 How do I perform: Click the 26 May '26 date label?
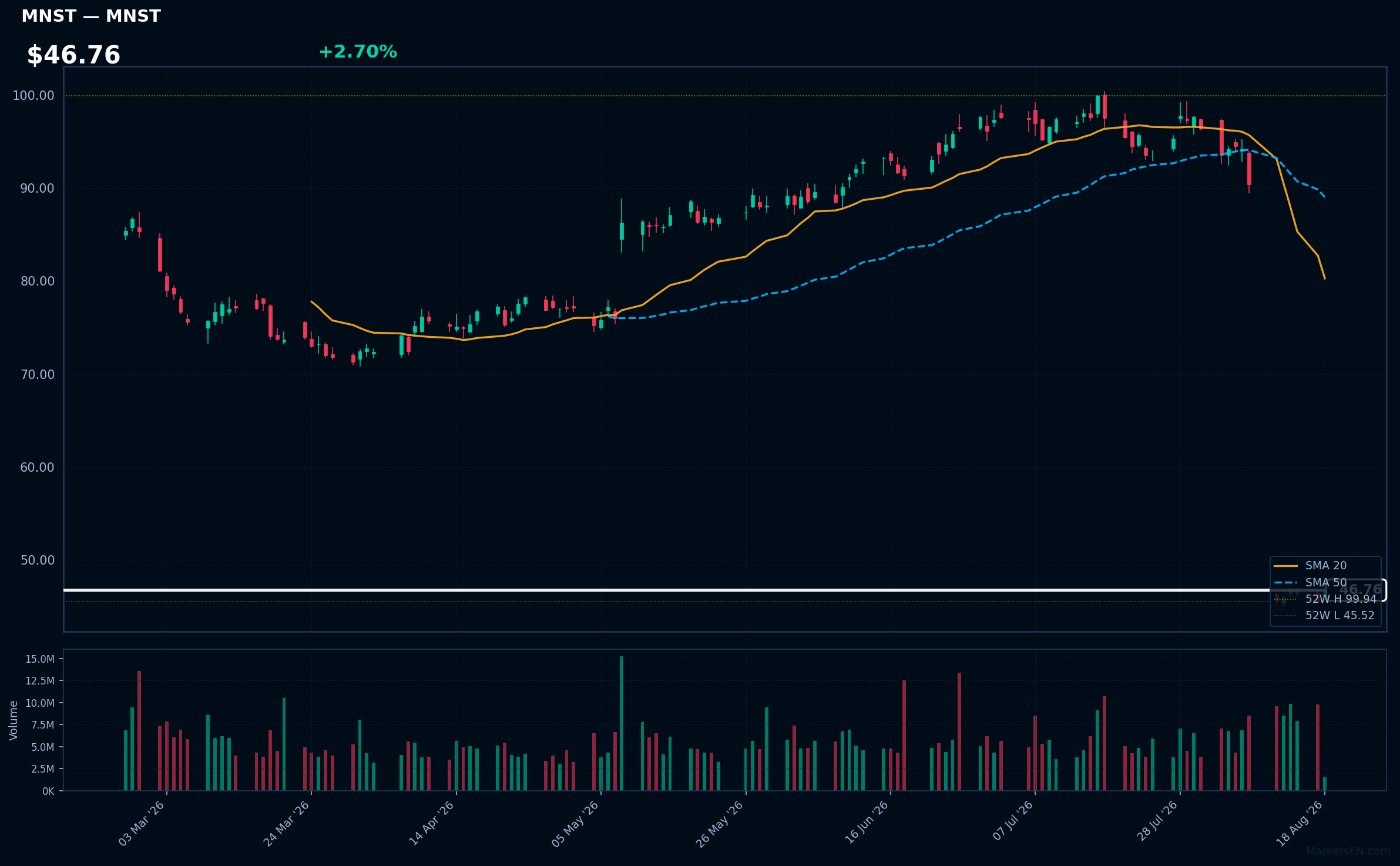tap(720, 824)
